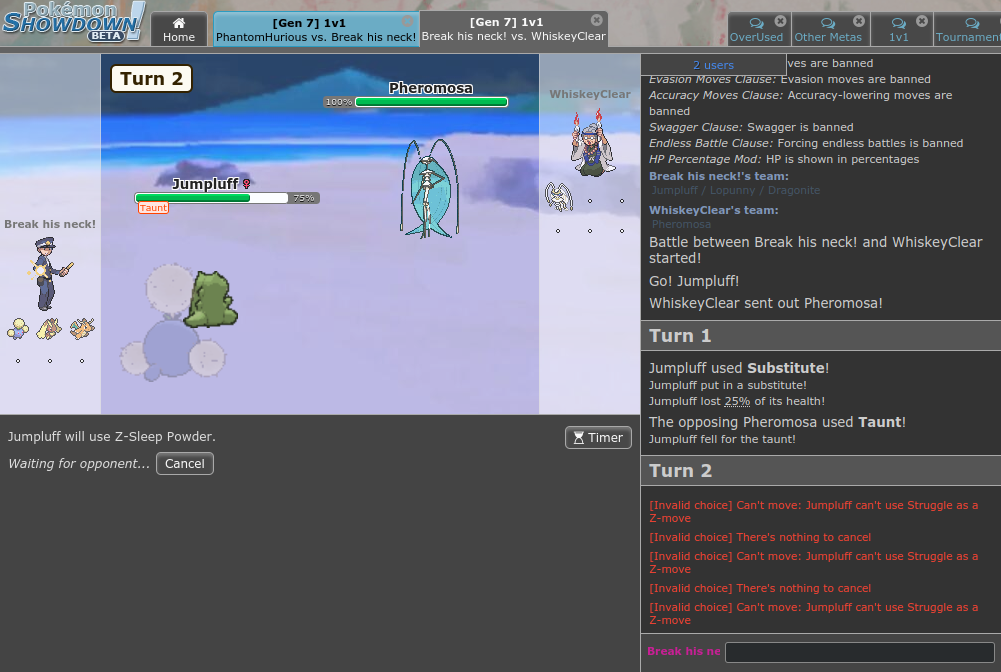Close the OverUsed room tab
Viewport: 1001px width, 672px height.
[780, 21]
